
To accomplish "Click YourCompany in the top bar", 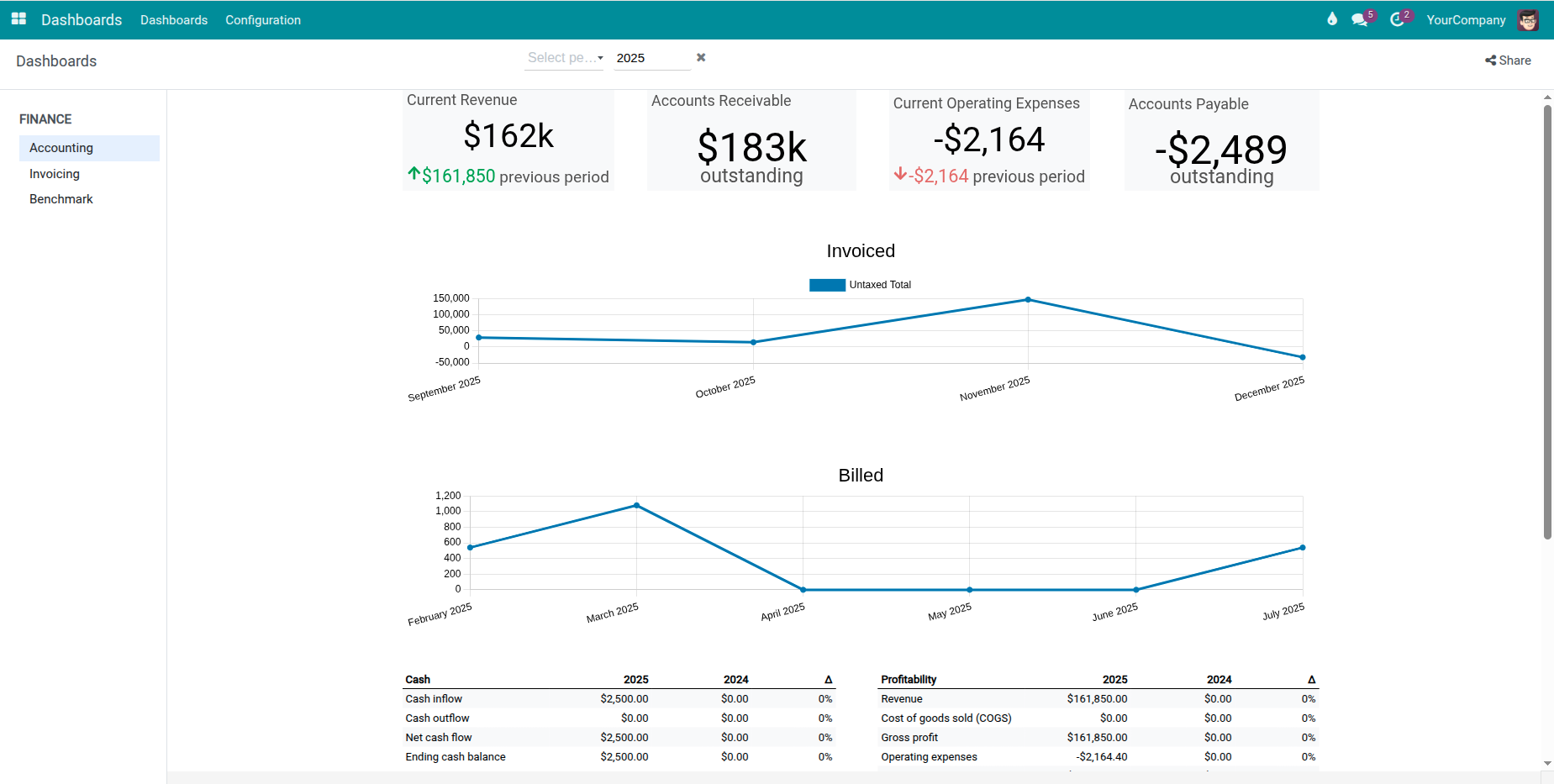I will tap(1466, 19).
